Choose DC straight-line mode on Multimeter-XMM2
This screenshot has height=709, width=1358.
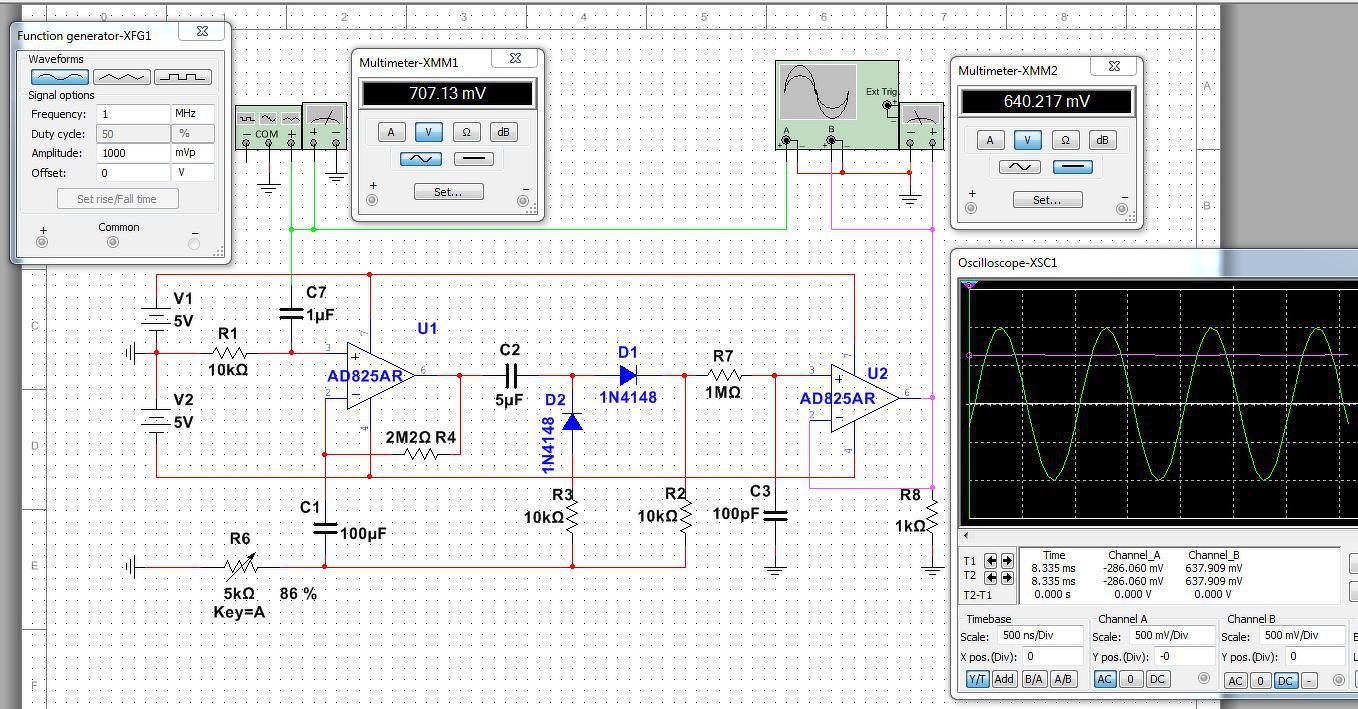click(1073, 167)
